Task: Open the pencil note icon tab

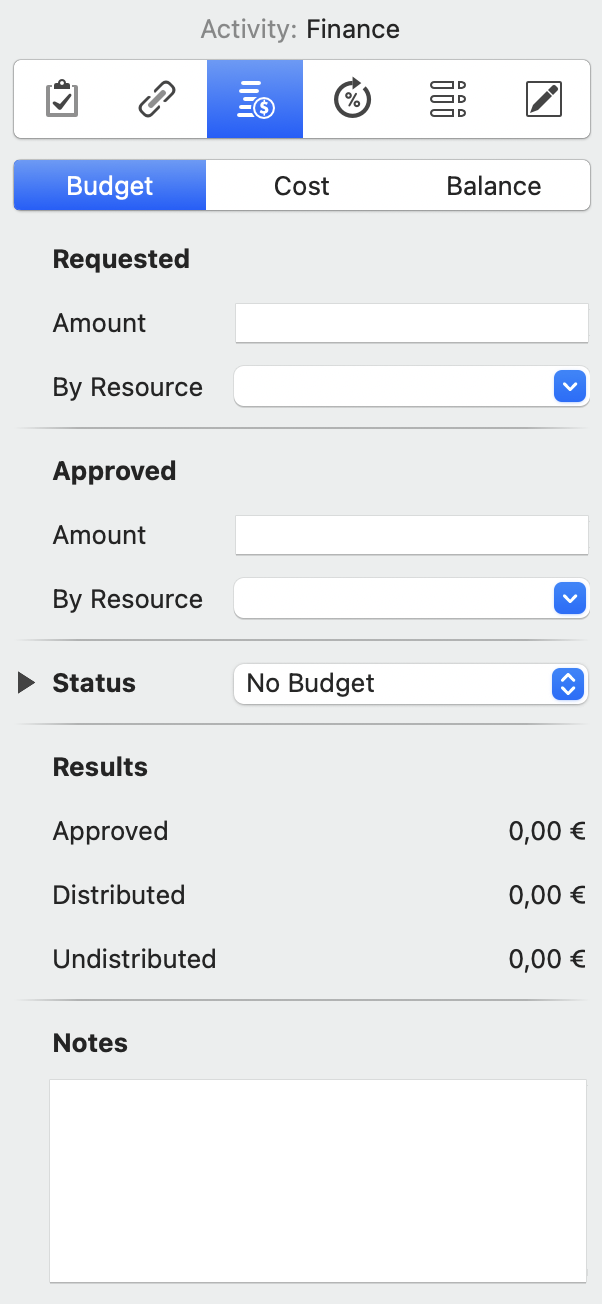Action: (x=543, y=99)
